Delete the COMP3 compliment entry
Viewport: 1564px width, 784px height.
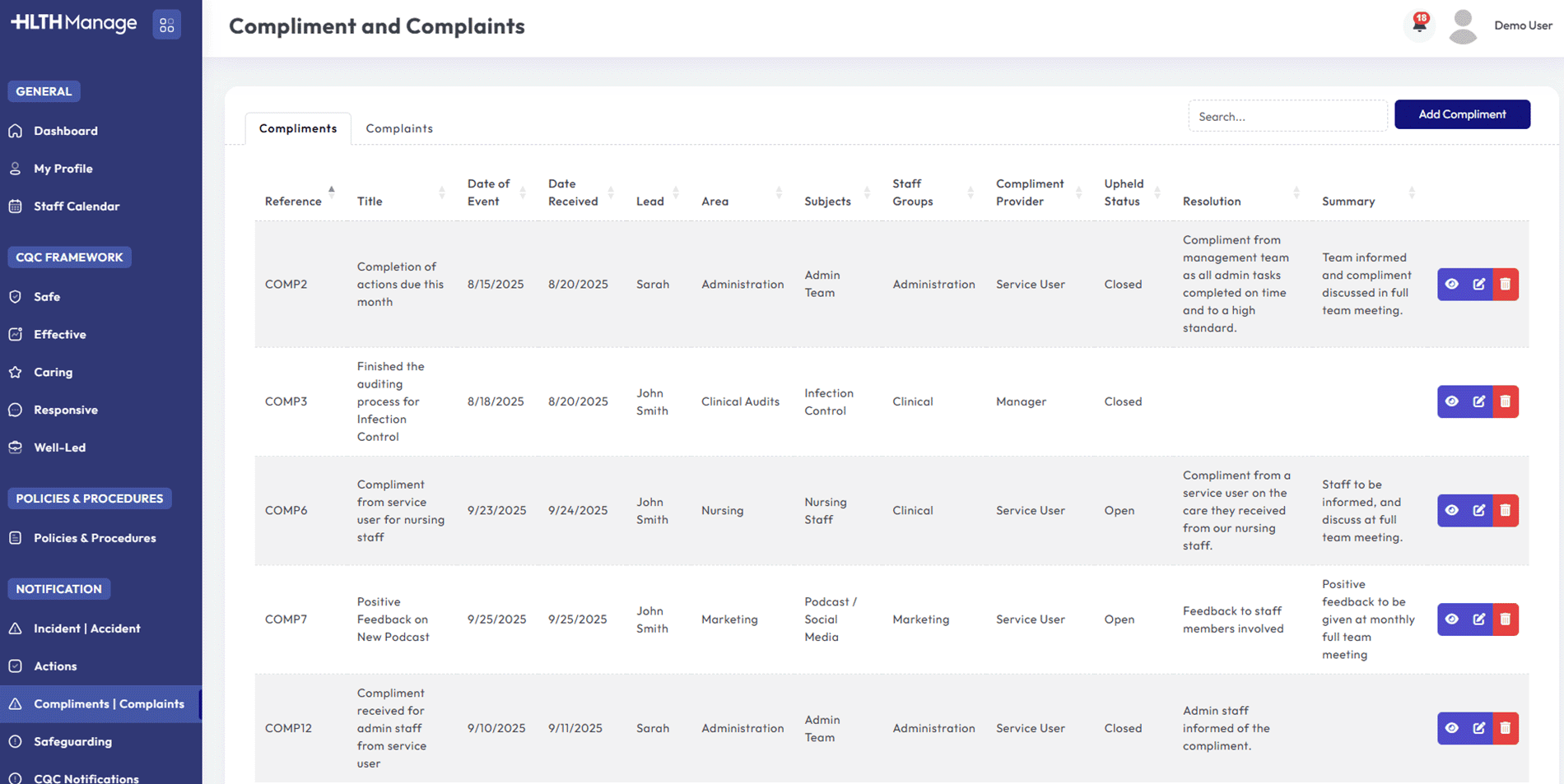pos(1506,402)
